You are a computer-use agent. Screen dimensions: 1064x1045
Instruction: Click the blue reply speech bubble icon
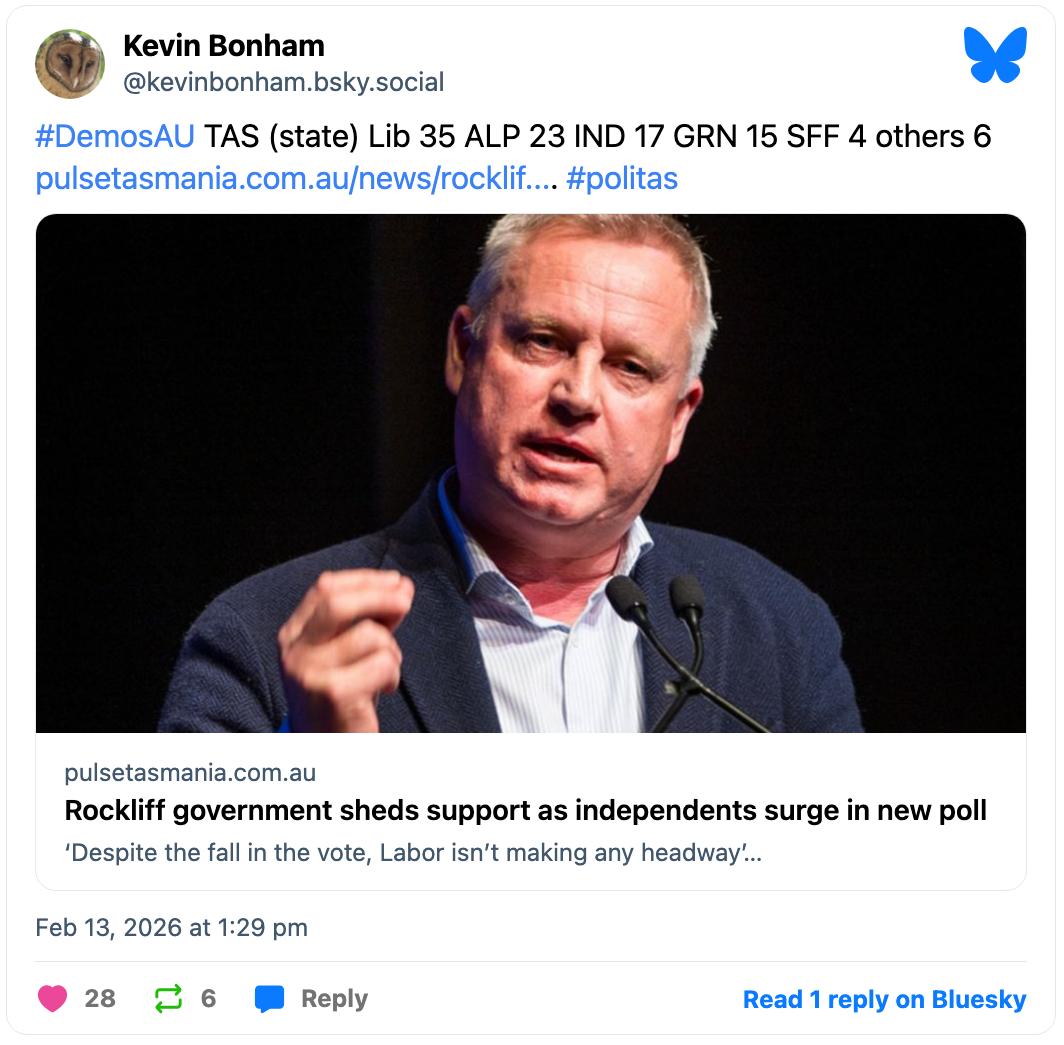[x=270, y=998]
